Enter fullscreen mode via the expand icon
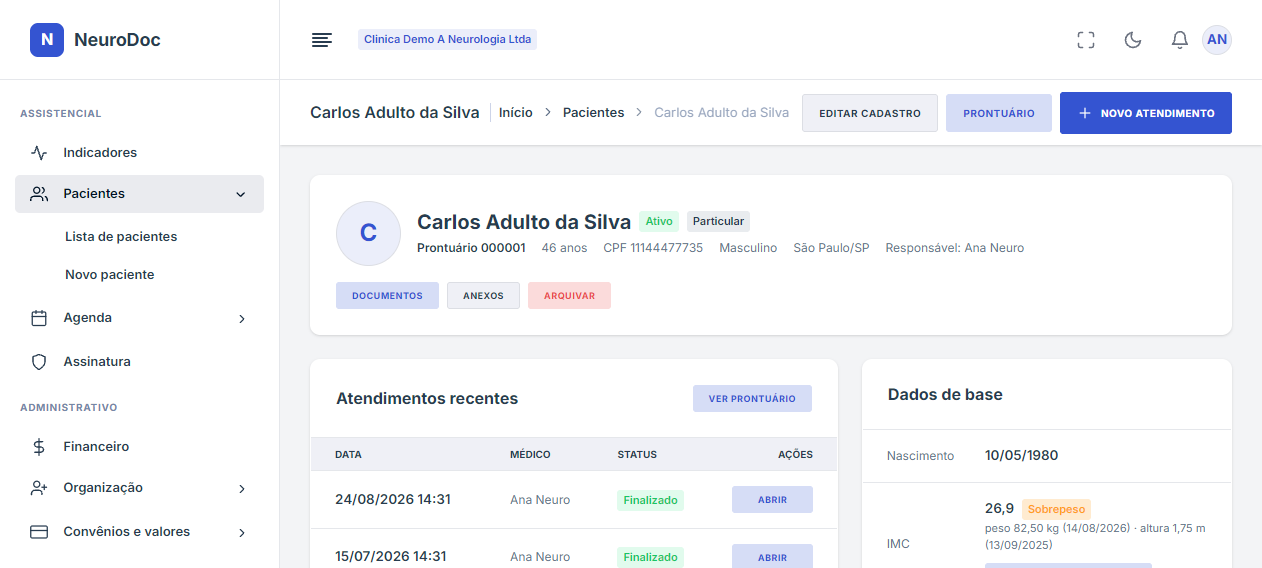 tap(1086, 40)
